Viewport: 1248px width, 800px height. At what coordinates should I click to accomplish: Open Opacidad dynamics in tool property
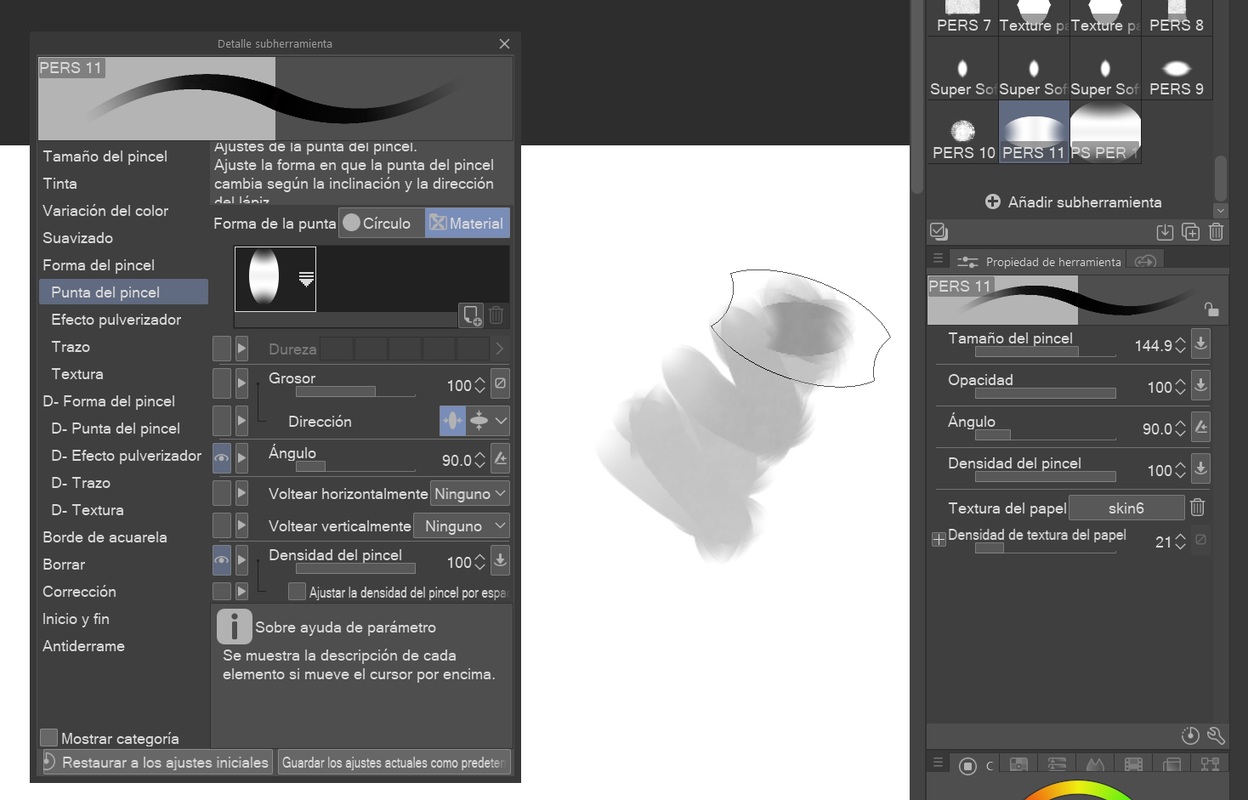[x=1201, y=385]
